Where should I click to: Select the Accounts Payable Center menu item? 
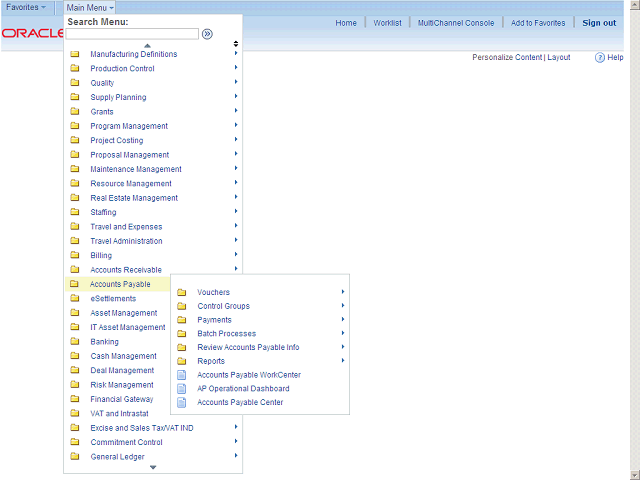tap(240, 403)
